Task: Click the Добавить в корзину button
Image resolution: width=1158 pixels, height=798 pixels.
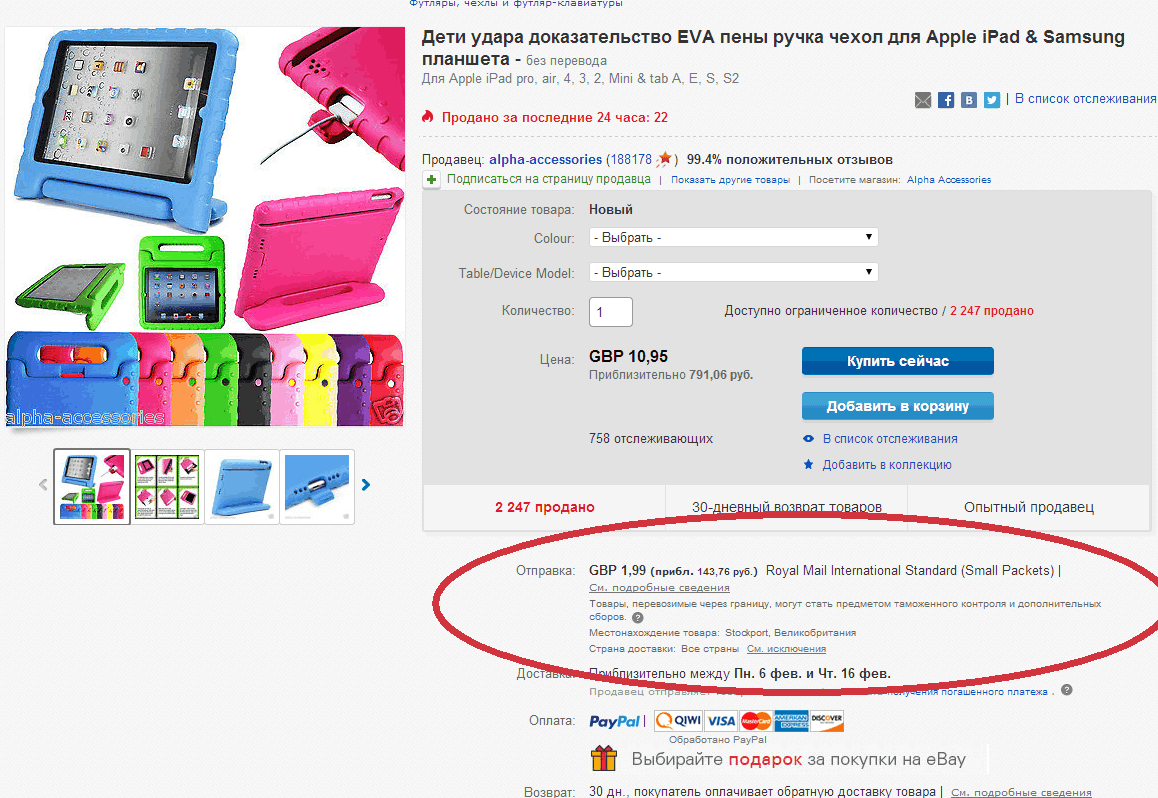Action: coord(897,406)
